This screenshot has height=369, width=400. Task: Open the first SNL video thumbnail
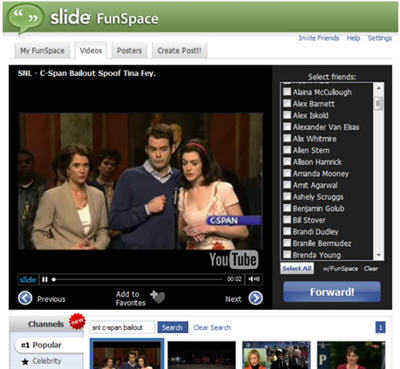[x=127, y=354]
